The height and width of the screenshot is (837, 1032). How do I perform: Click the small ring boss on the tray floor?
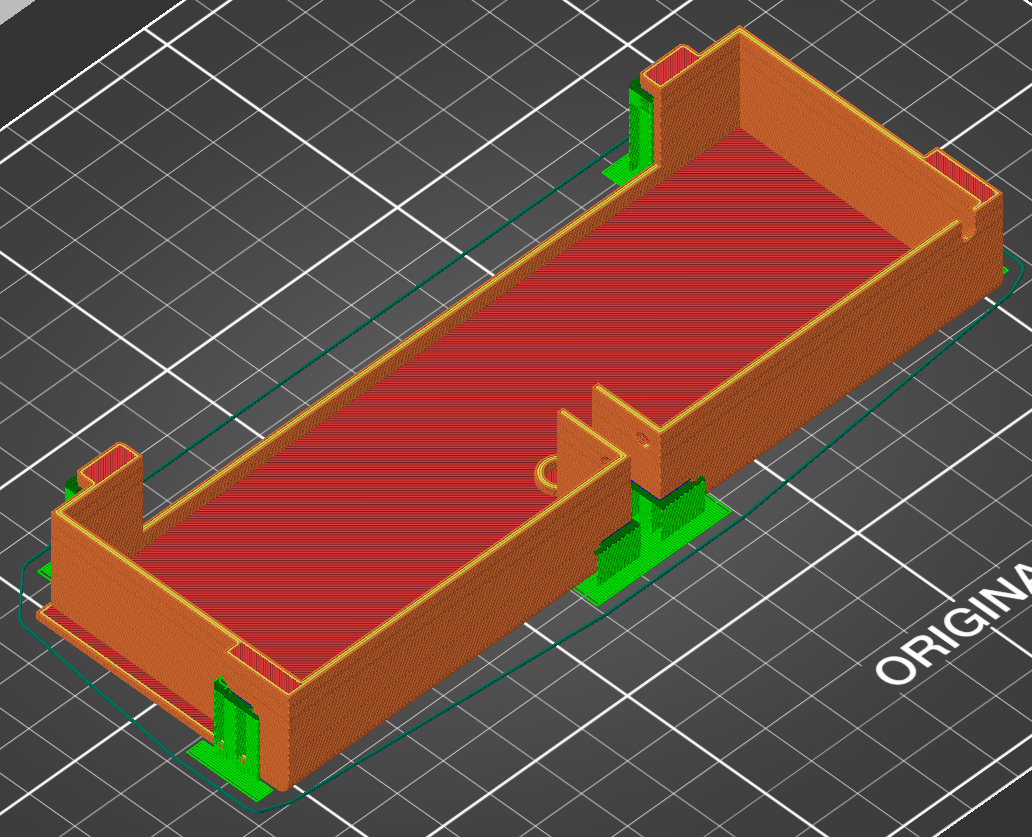[x=548, y=475]
